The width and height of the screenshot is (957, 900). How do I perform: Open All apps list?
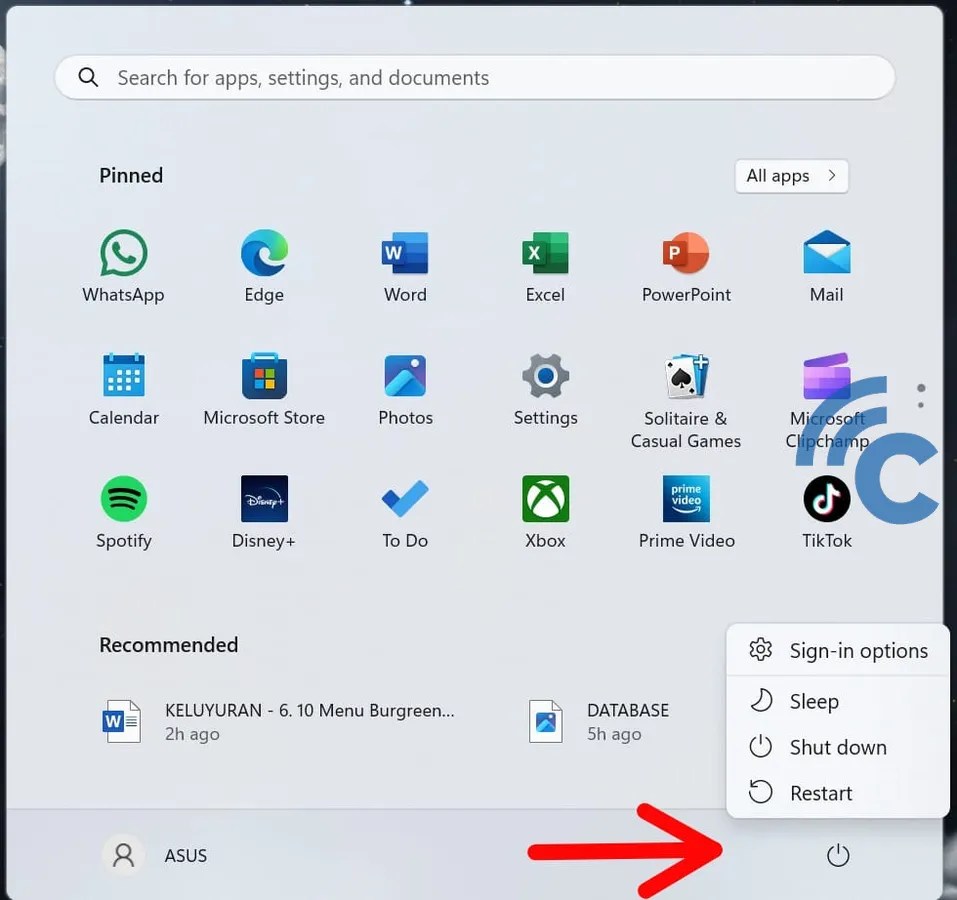tap(792, 176)
